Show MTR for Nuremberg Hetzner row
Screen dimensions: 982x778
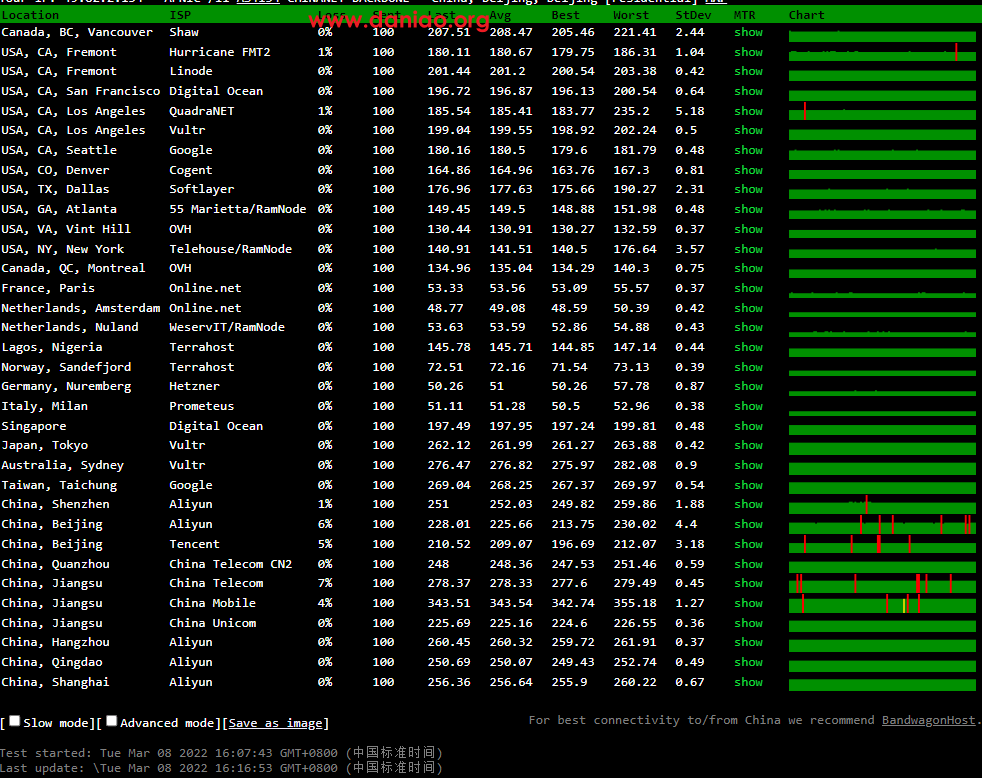(x=748, y=386)
